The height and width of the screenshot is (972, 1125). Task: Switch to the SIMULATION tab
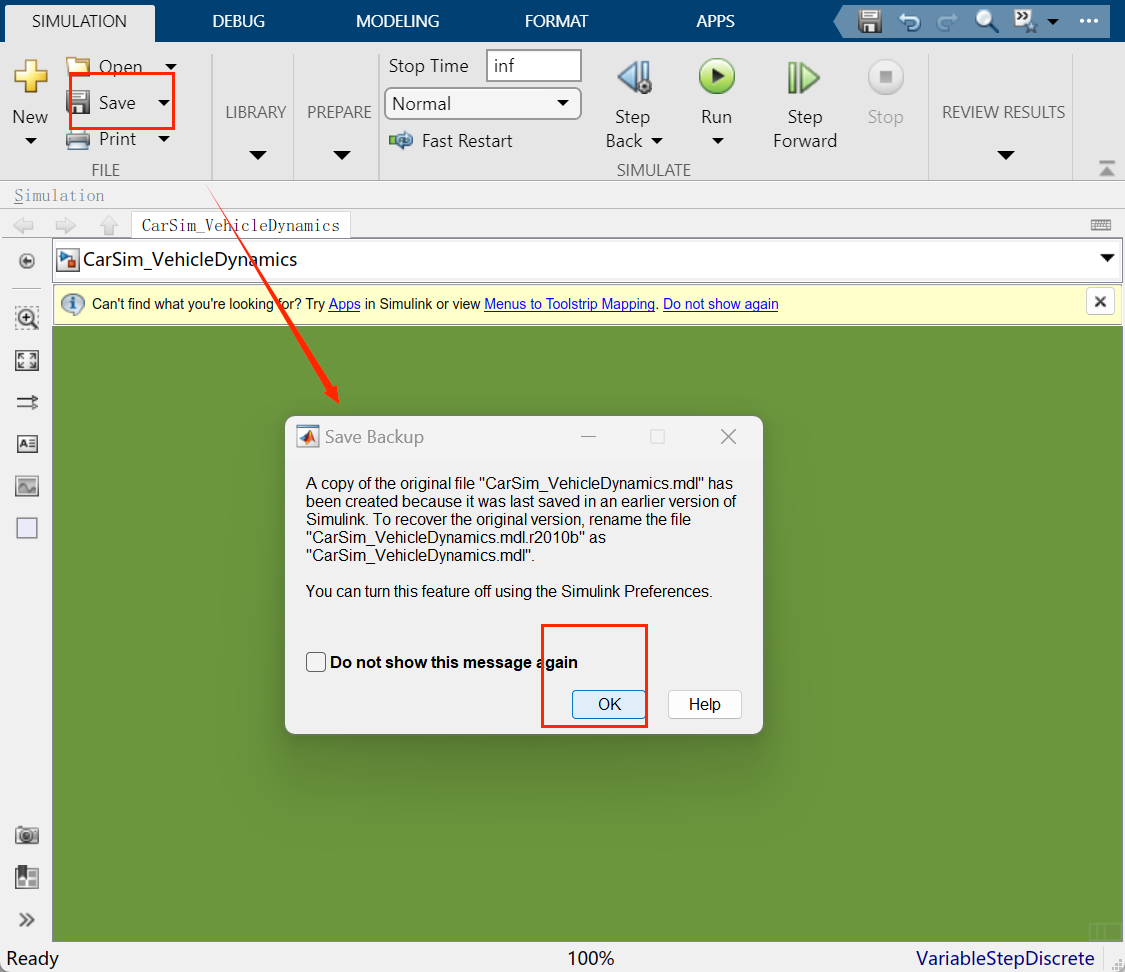pos(79,22)
